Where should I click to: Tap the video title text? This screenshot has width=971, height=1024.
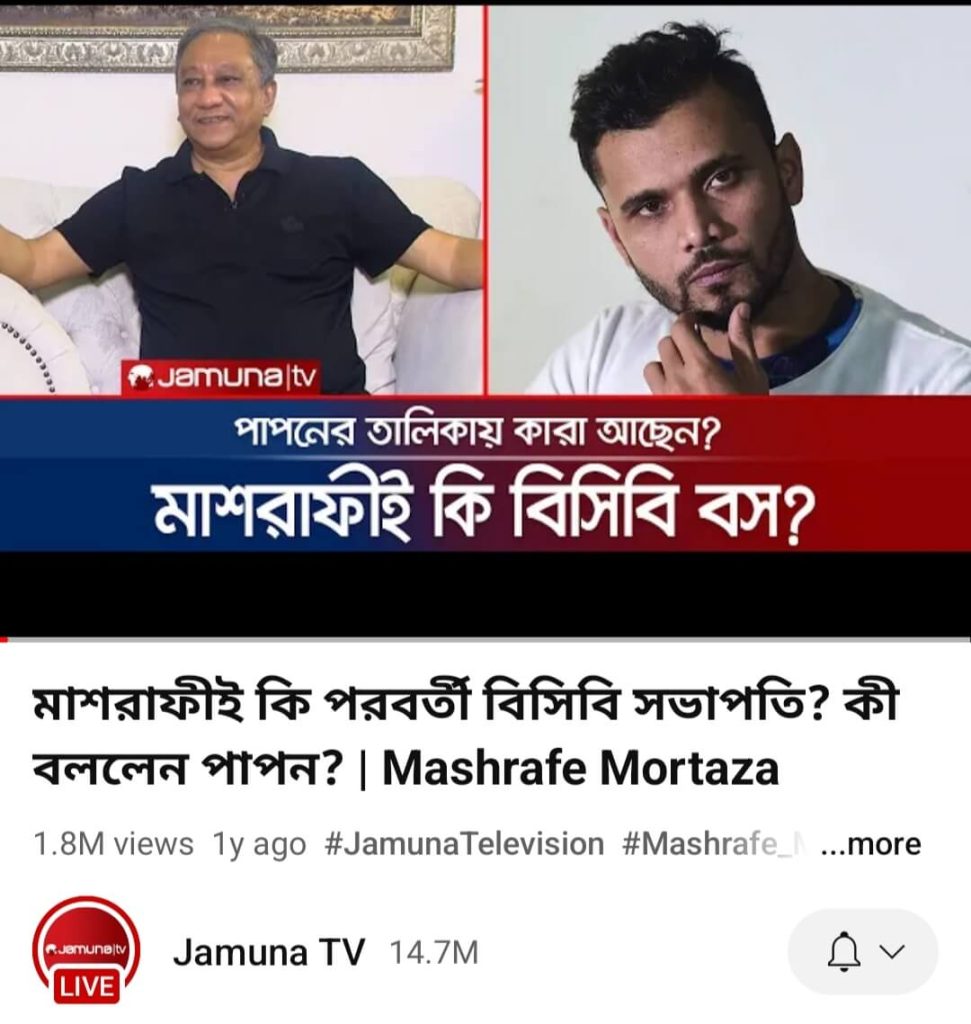coord(465,735)
